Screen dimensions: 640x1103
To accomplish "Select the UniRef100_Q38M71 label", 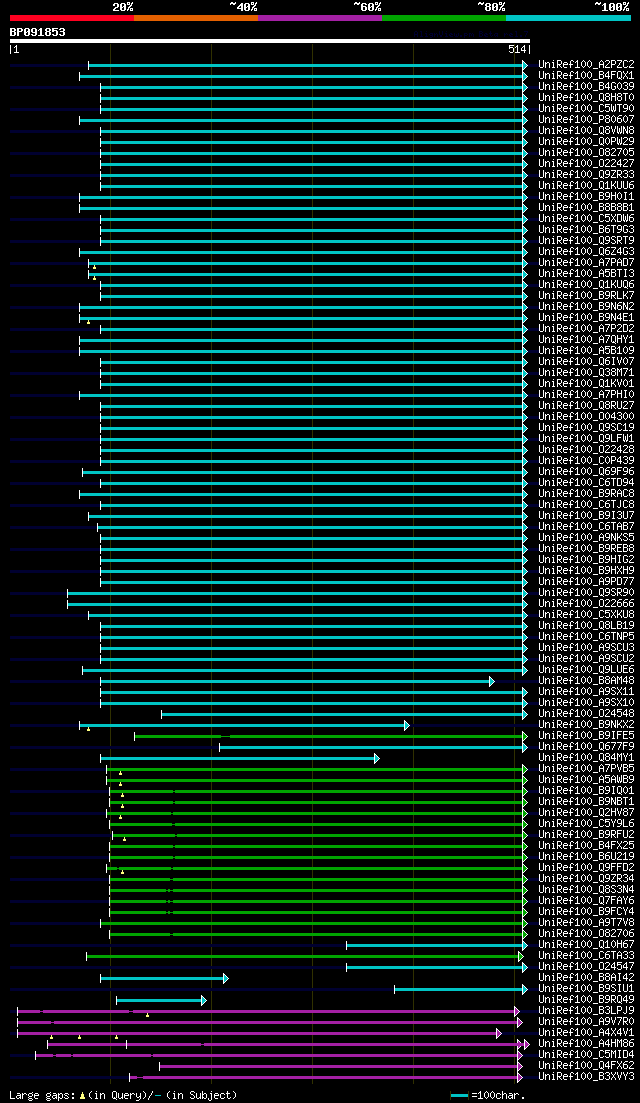I will click(x=587, y=373).
